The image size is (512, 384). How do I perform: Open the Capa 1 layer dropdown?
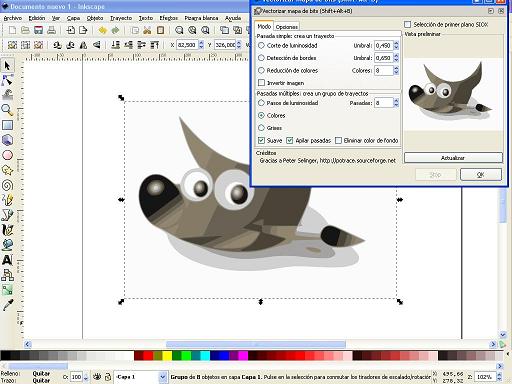pyautogui.click(x=162, y=377)
